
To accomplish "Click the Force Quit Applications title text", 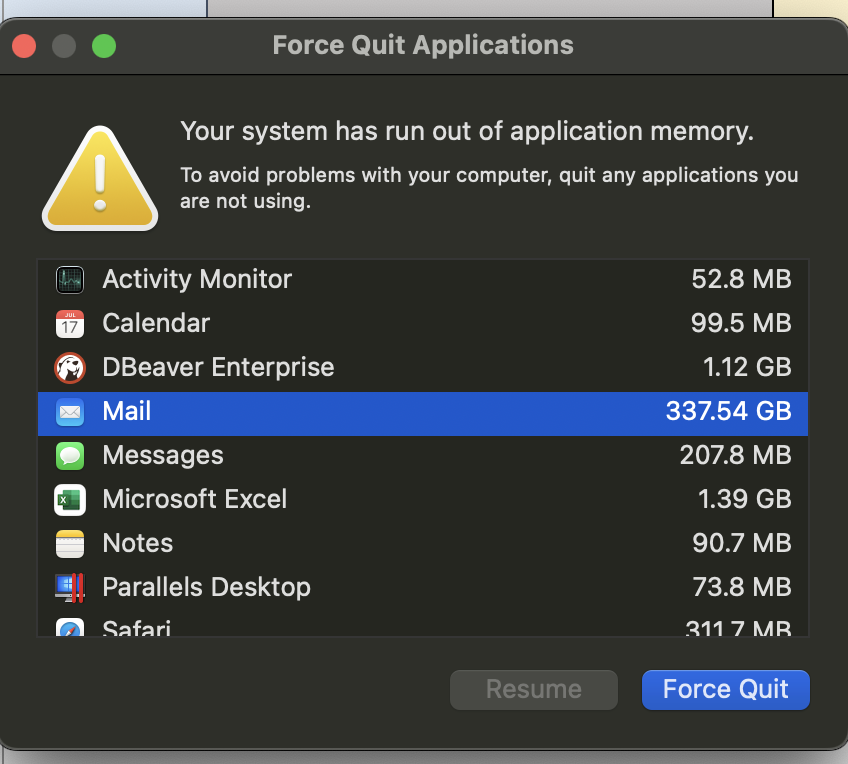I will click(422, 45).
